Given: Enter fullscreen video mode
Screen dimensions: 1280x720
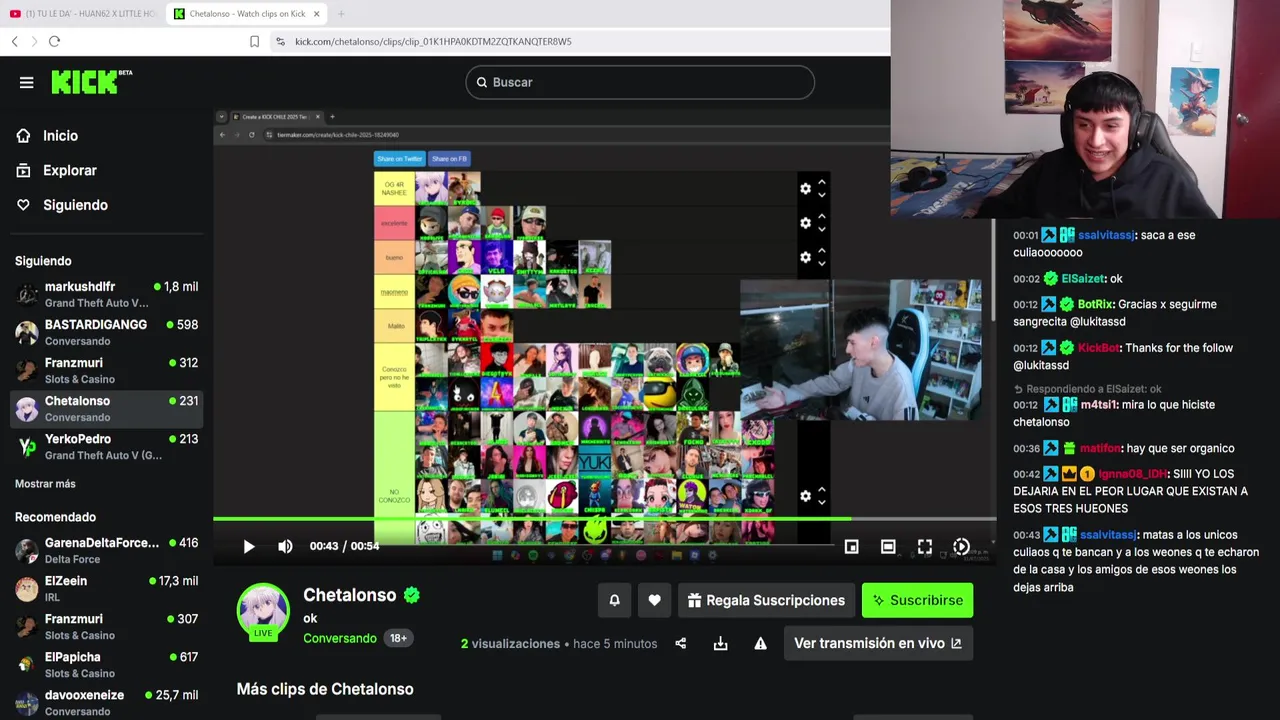Looking at the screenshot, I should pyautogui.click(x=925, y=546).
